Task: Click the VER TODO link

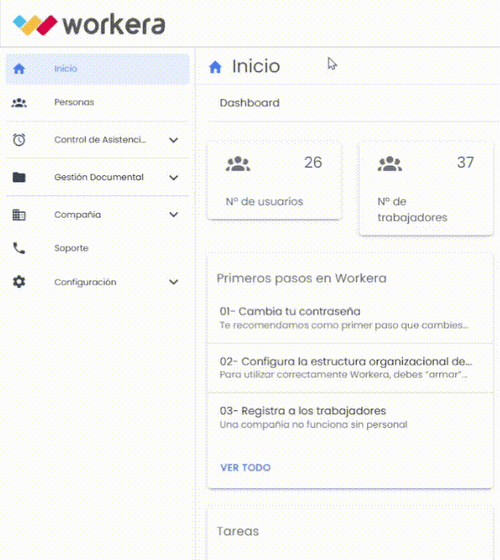Action: [x=246, y=468]
